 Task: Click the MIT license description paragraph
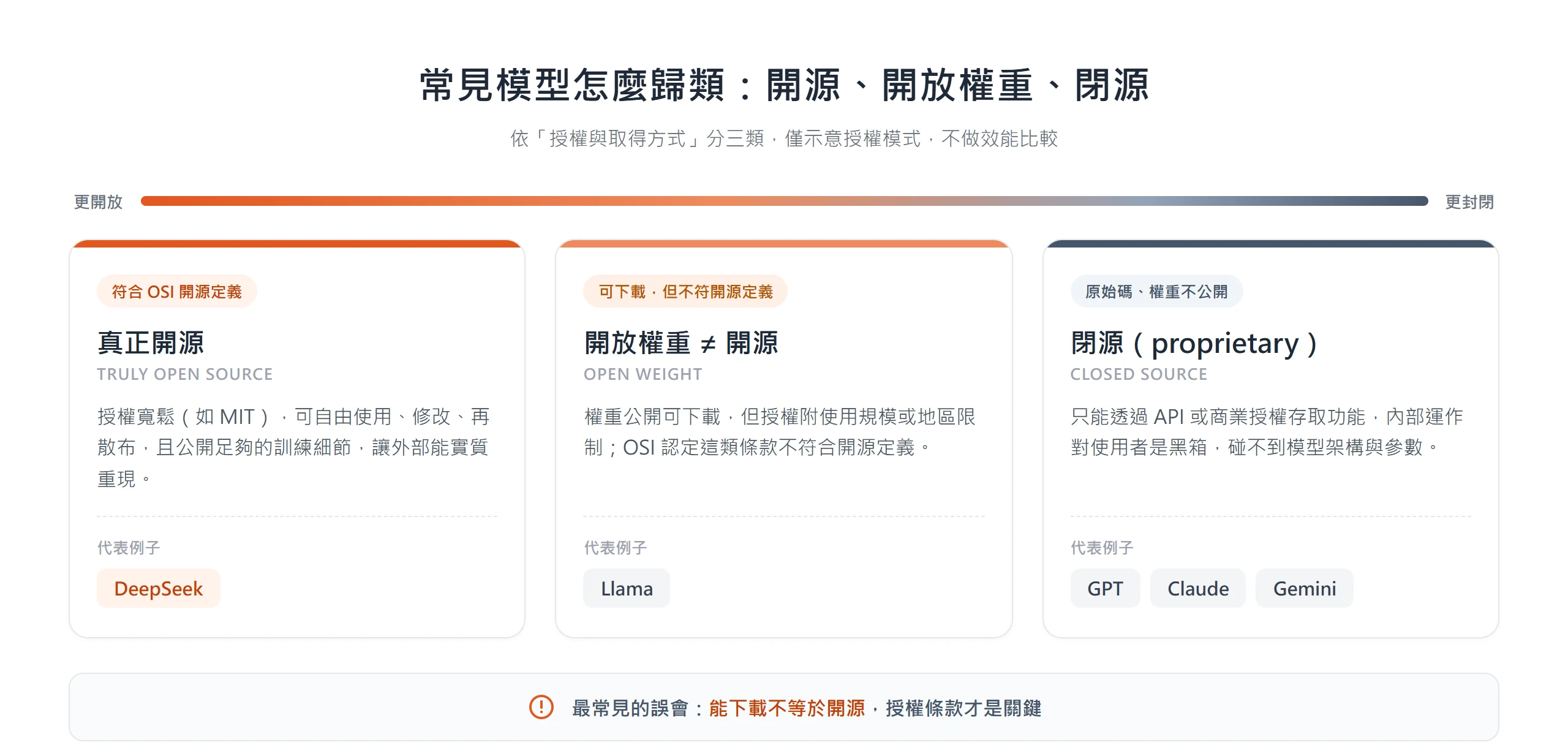[294, 447]
